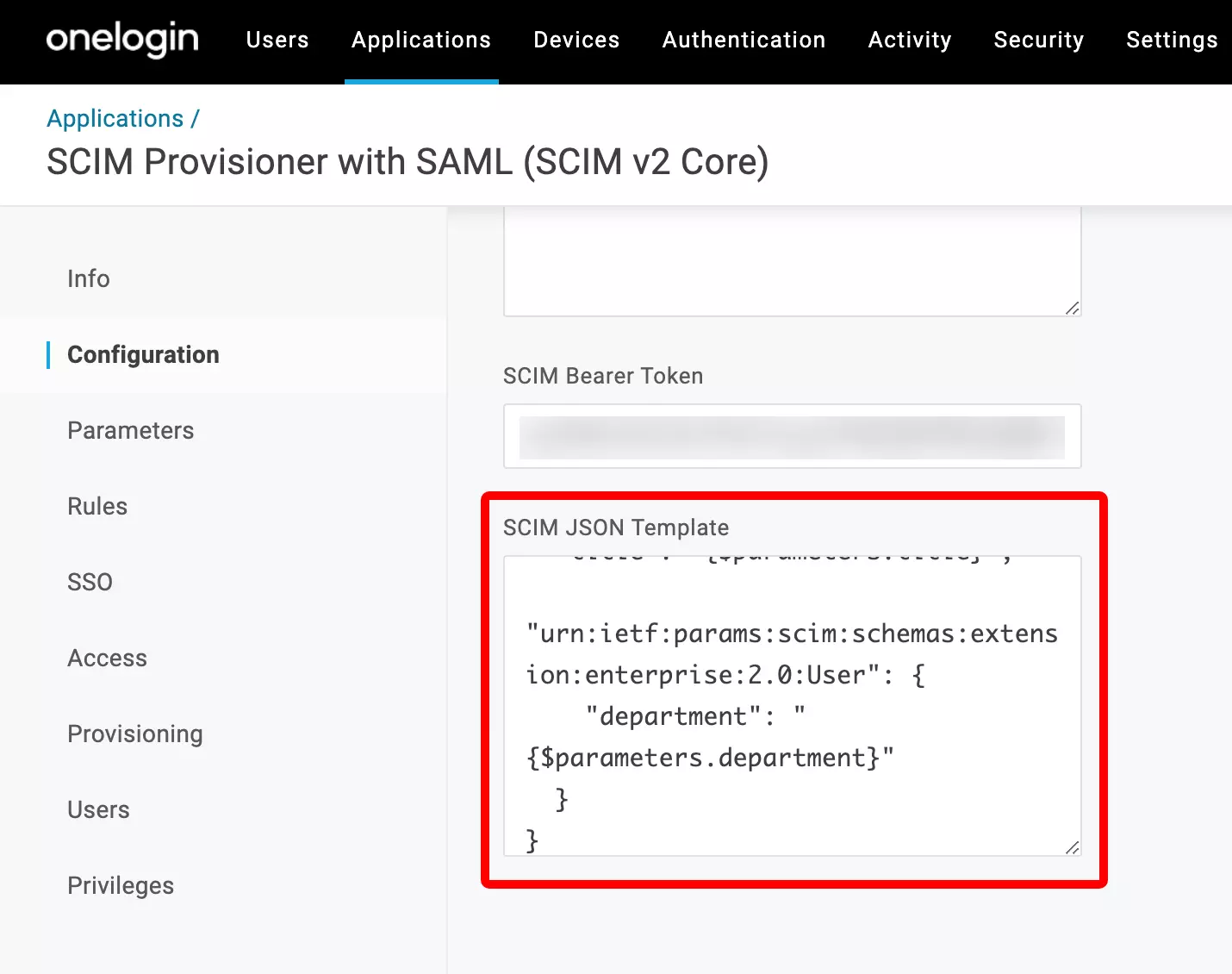Select the Configuration sidebar tab

(143, 354)
